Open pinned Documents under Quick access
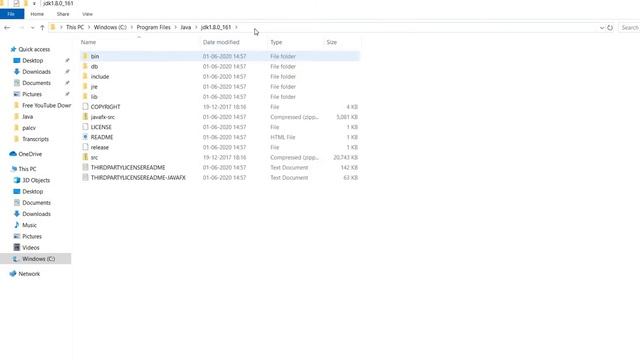640x360 pixels. (36, 83)
